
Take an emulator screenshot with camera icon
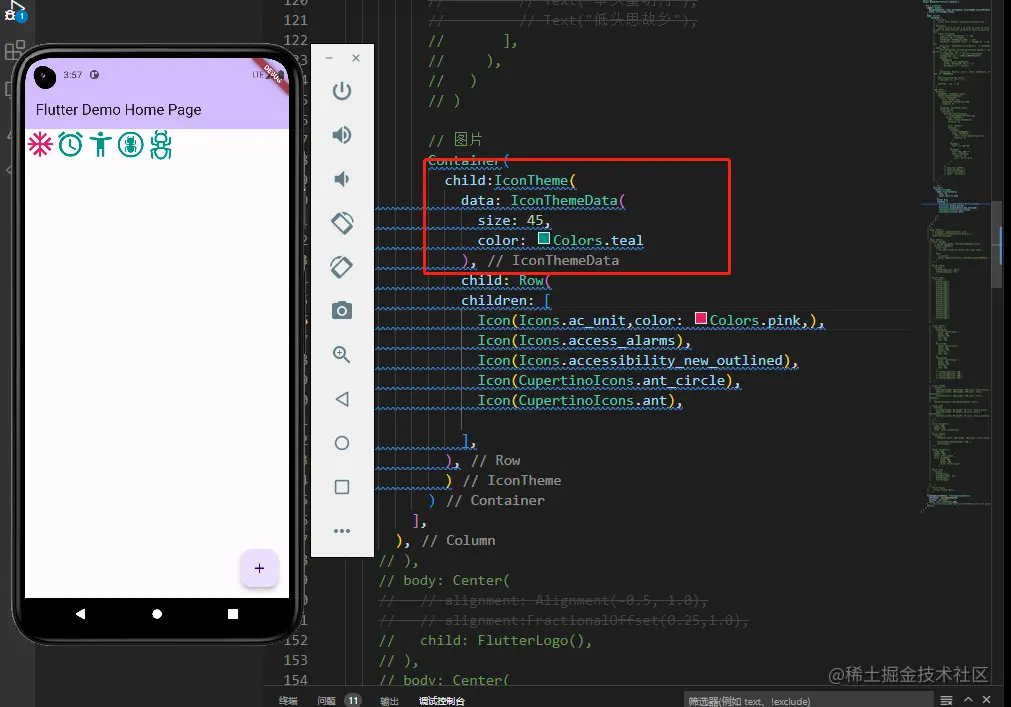click(x=342, y=311)
